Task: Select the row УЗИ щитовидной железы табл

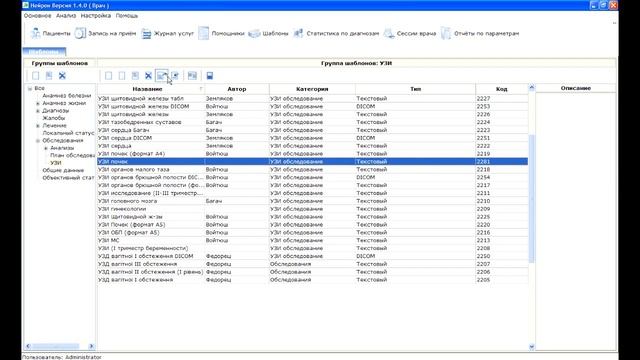Action: coord(312,98)
